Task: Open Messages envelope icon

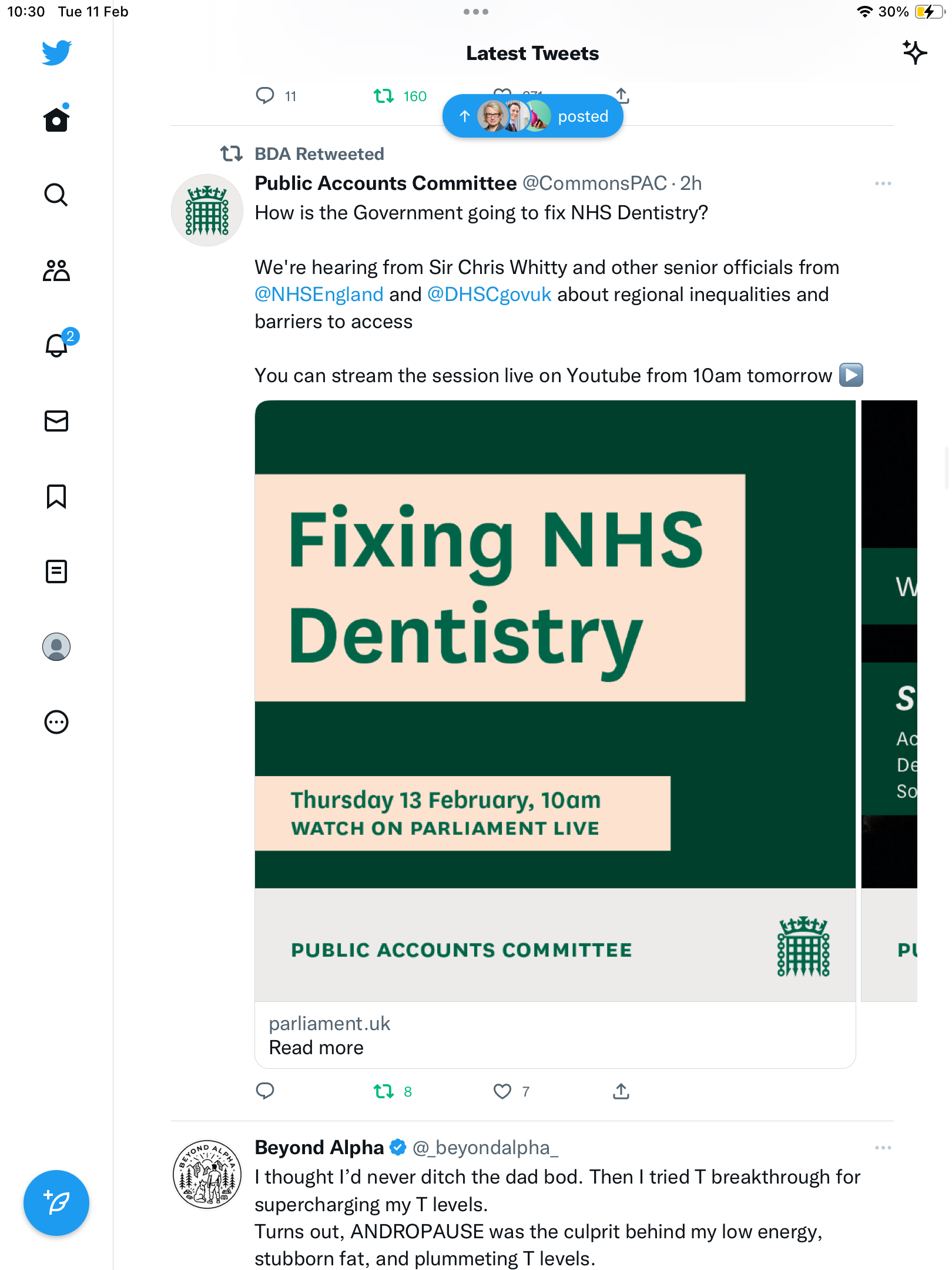Action: click(56, 421)
